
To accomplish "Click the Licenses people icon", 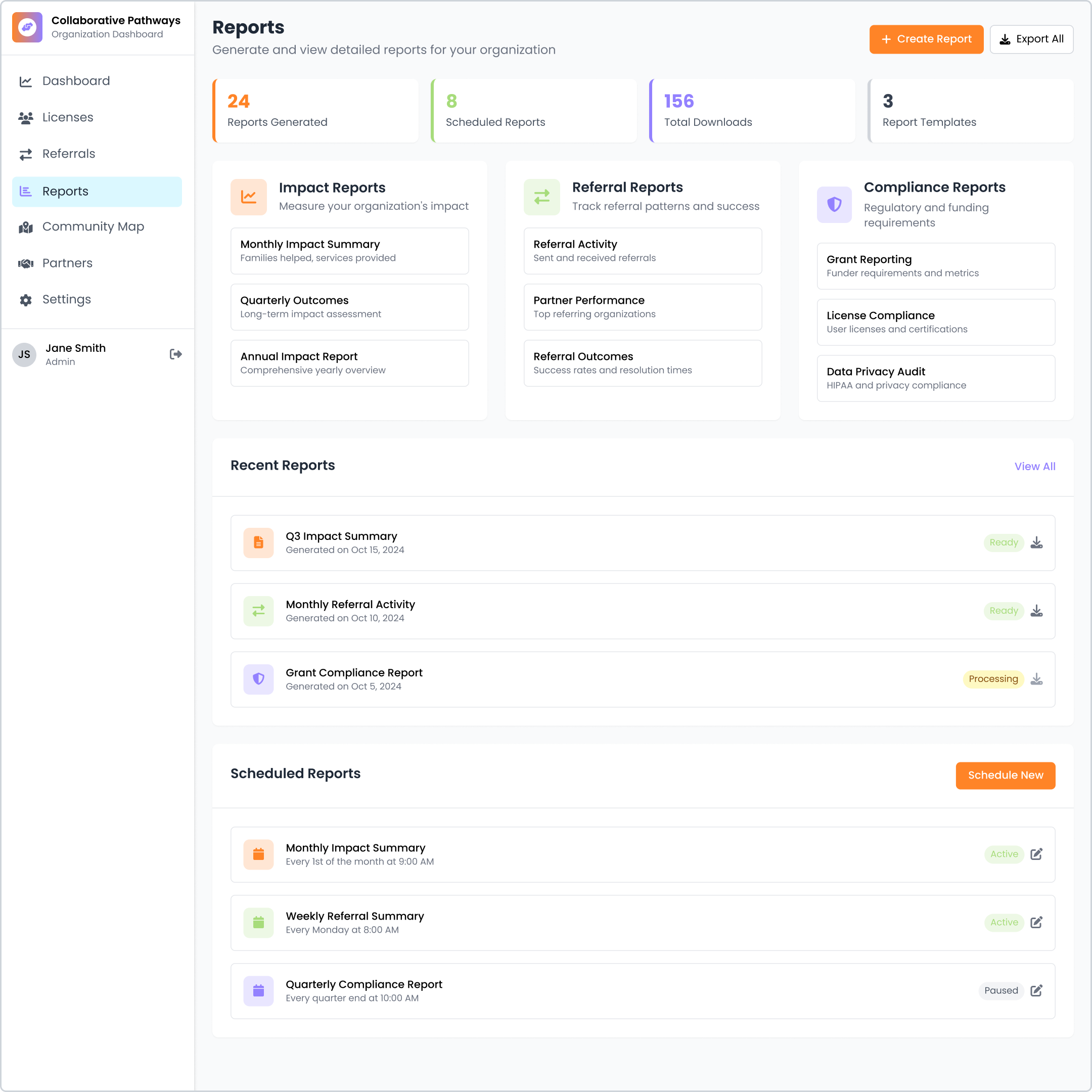I will tap(26, 117).
